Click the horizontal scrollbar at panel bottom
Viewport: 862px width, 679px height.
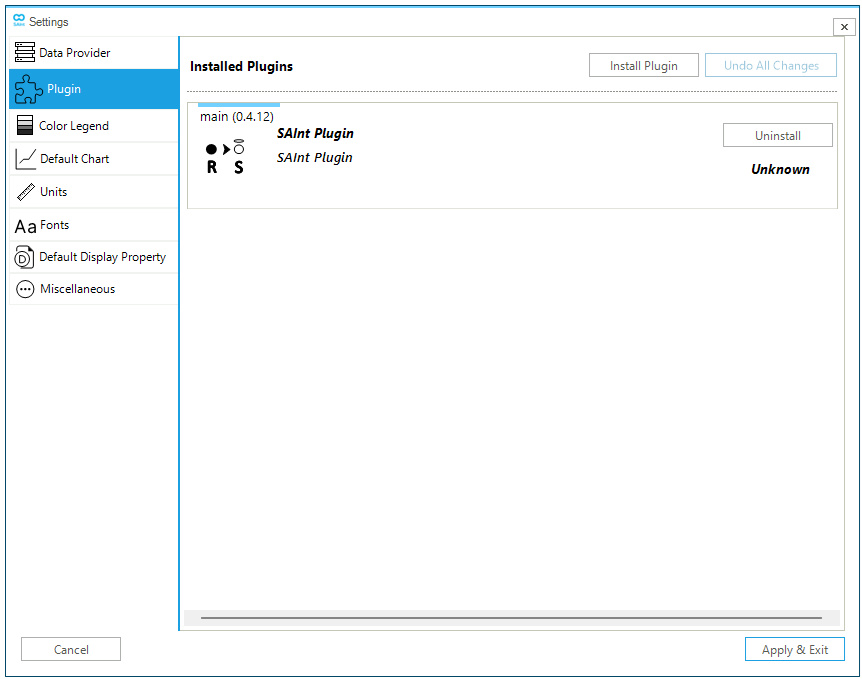pyautogui.click(x=511, y=618)
